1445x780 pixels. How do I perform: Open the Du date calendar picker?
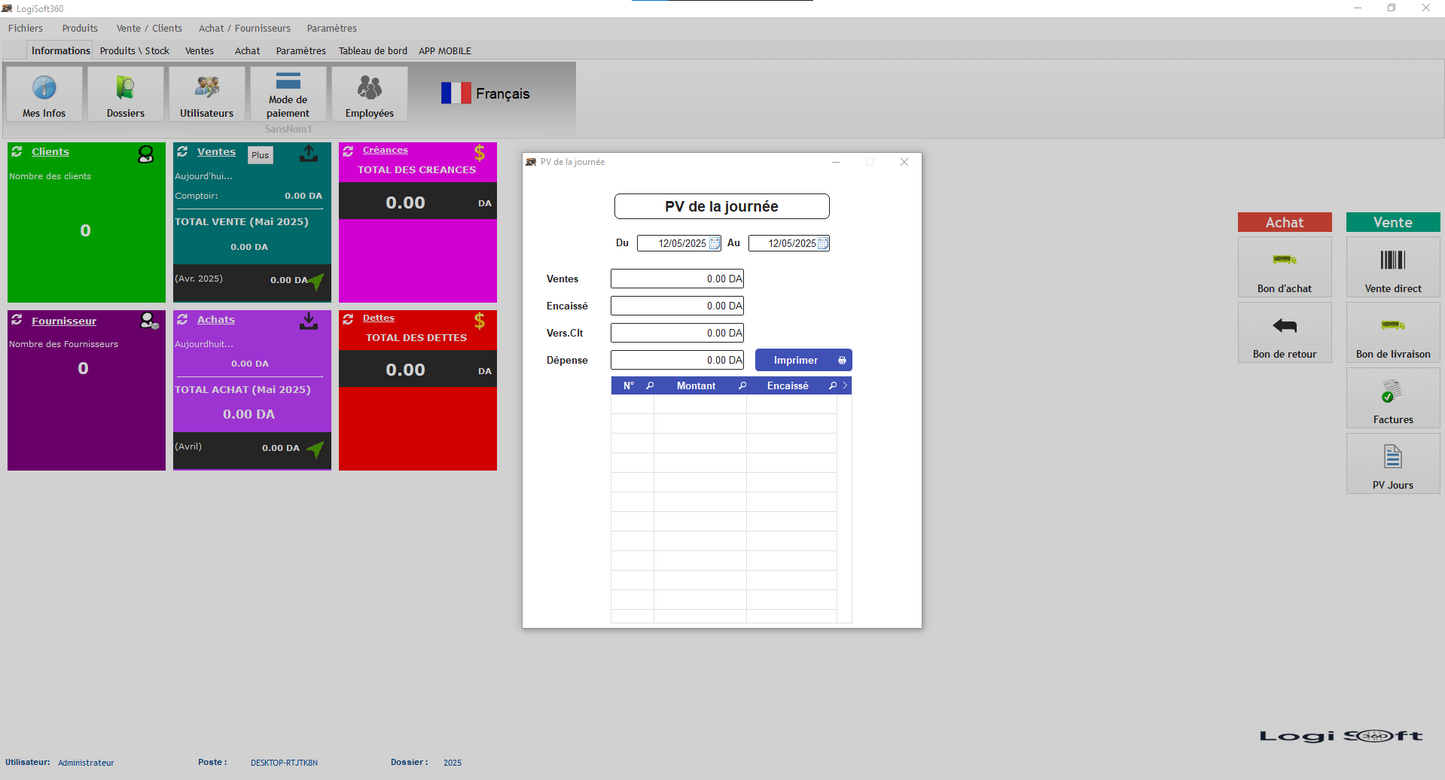pyautogui.click(x=714, y=243)
